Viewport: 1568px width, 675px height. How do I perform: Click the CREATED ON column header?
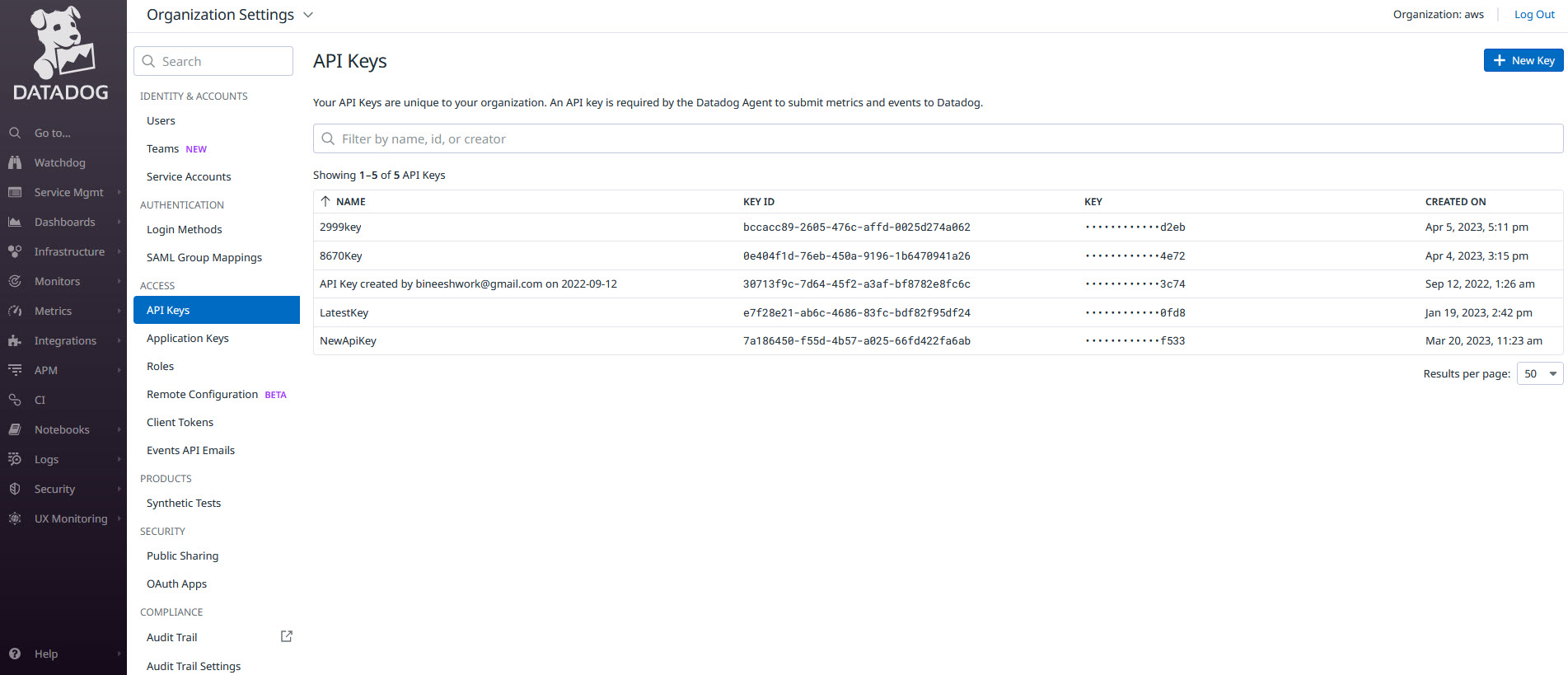click(x=1456, y=201)
